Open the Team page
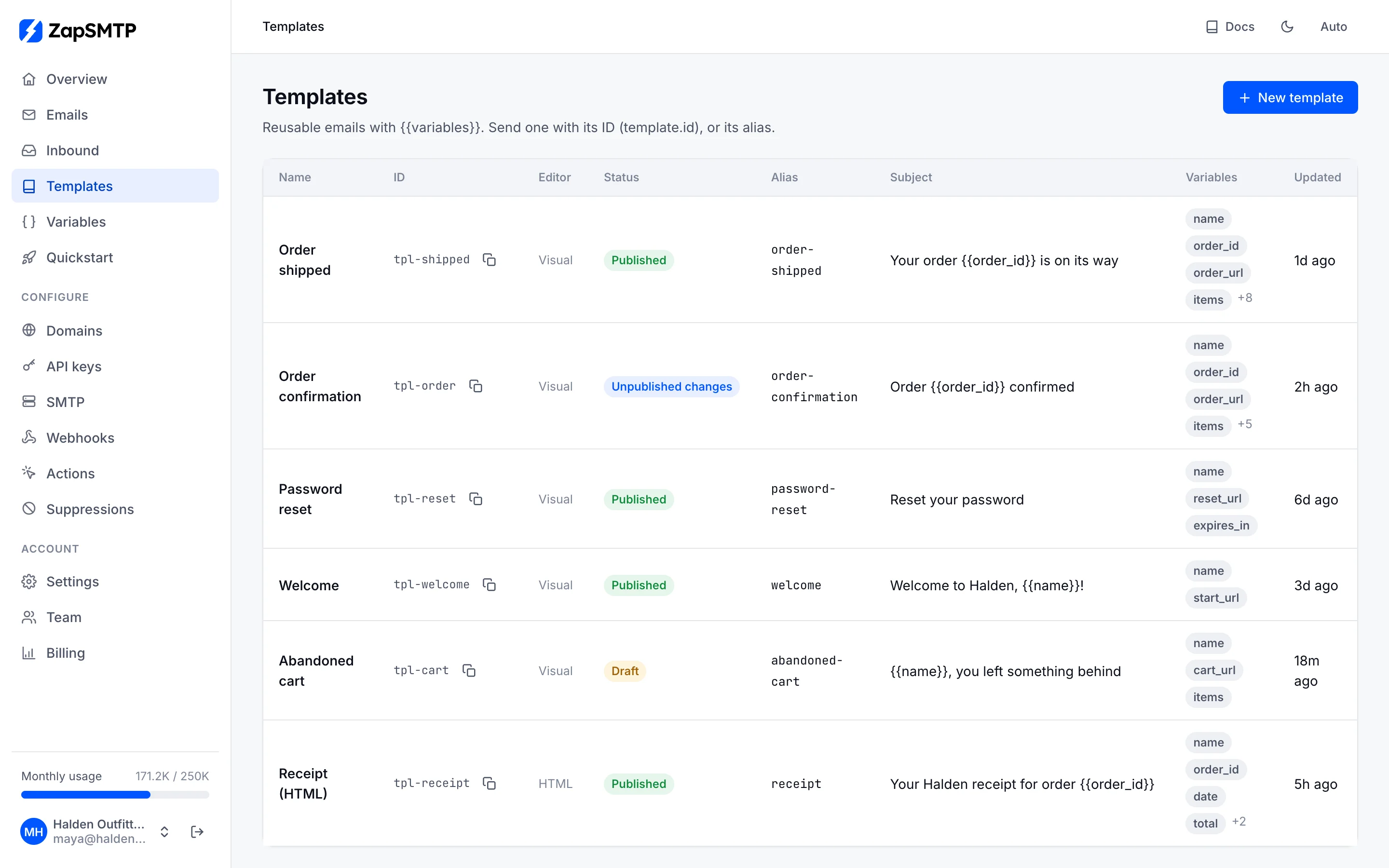The height and width of the screenshot is (868, 1389). (115, 617)
